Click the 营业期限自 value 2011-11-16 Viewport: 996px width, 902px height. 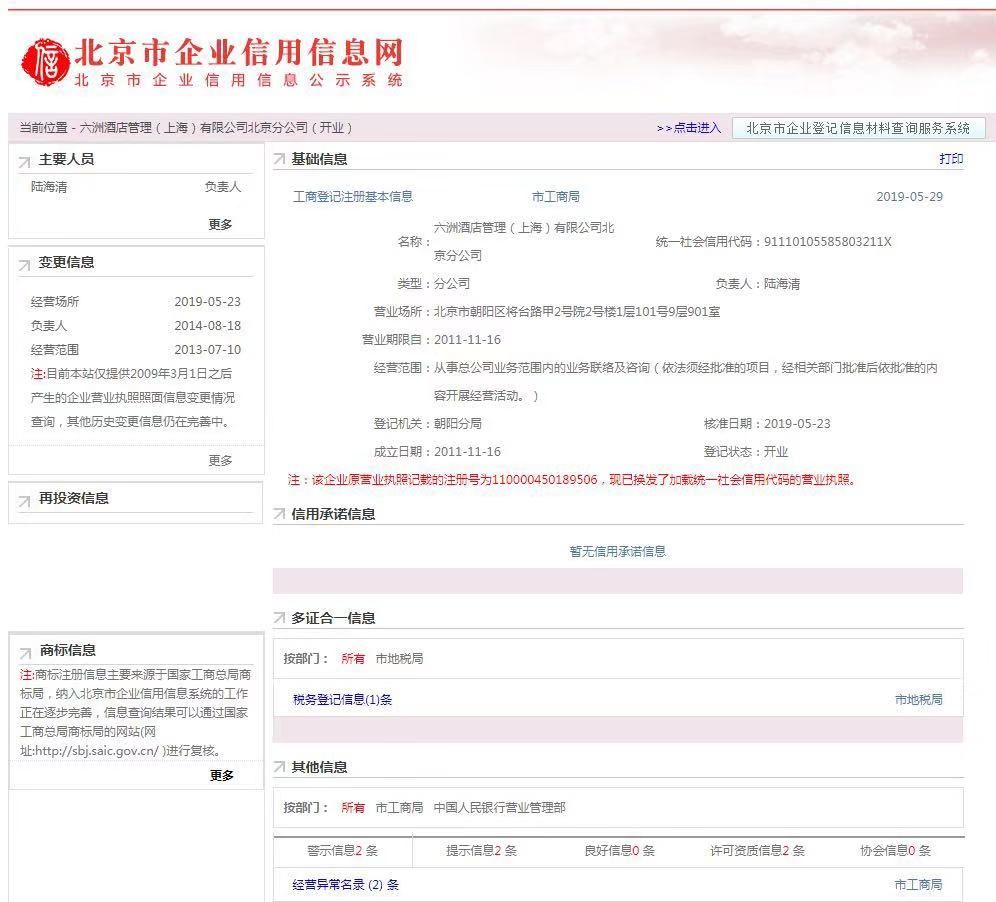[468, 340]
